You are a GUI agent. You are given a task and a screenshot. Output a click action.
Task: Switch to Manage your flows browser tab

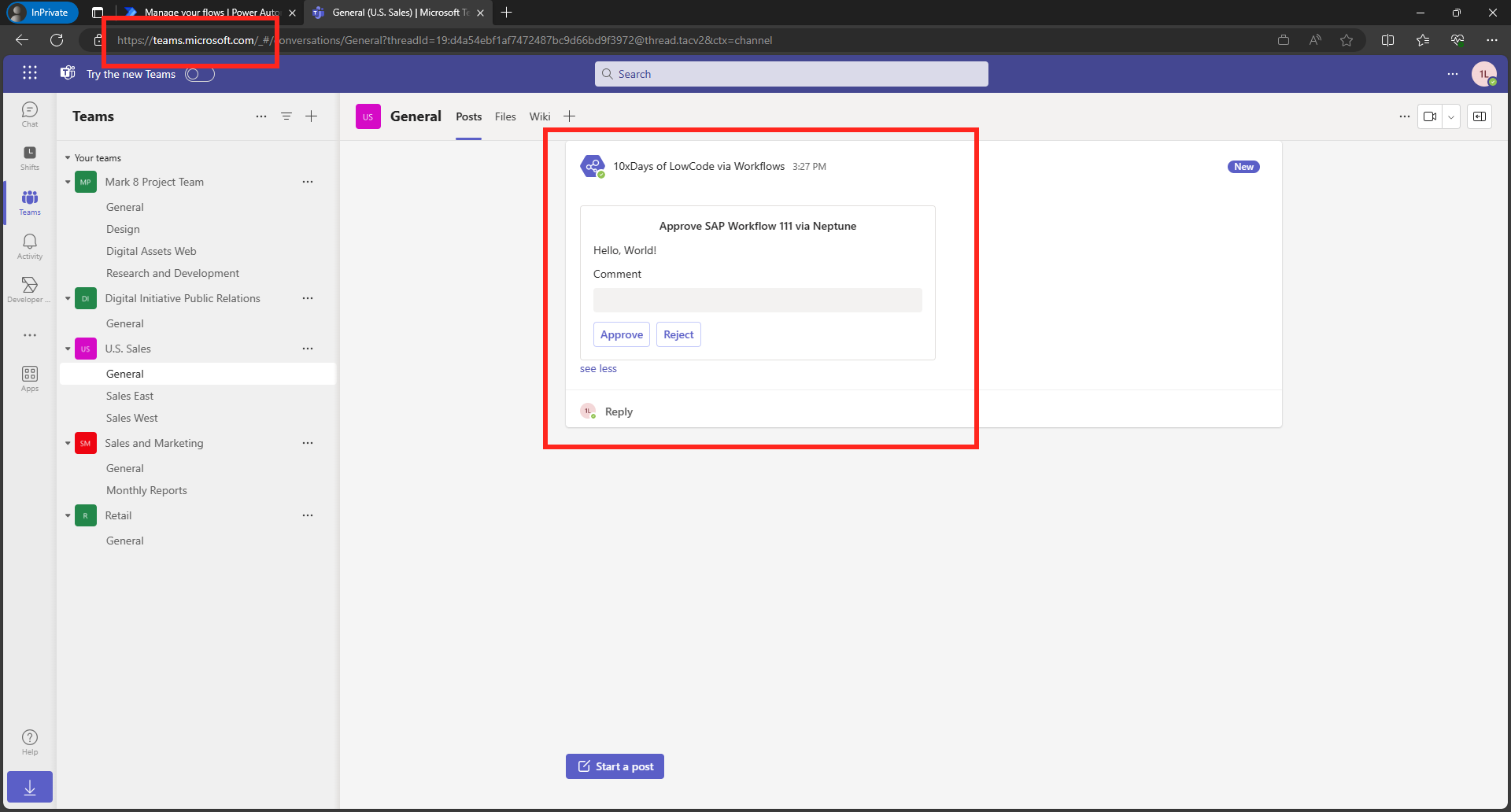(x=211, y=13)
